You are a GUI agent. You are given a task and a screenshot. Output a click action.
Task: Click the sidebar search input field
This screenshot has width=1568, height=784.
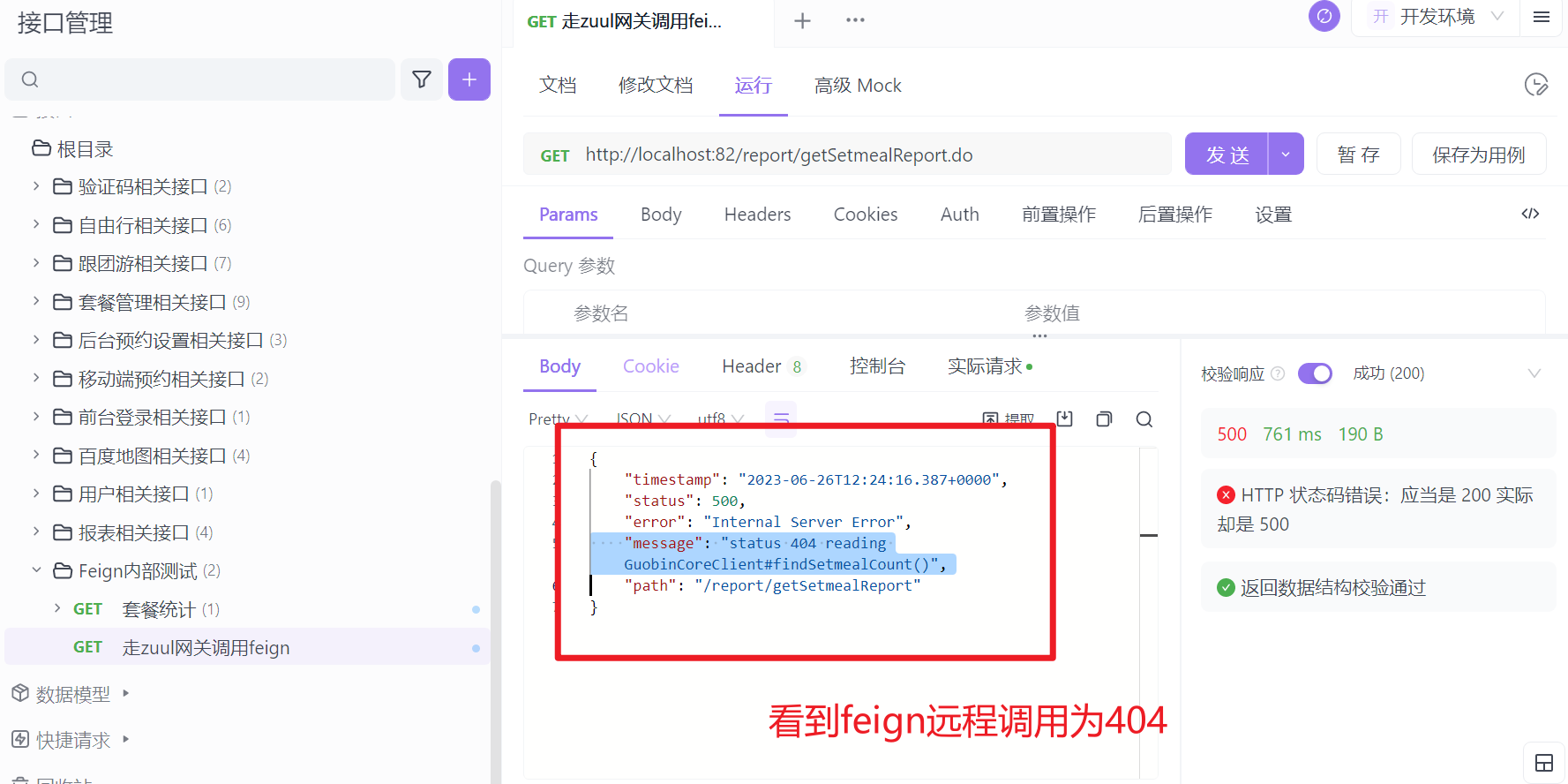(x=200, y=79)
